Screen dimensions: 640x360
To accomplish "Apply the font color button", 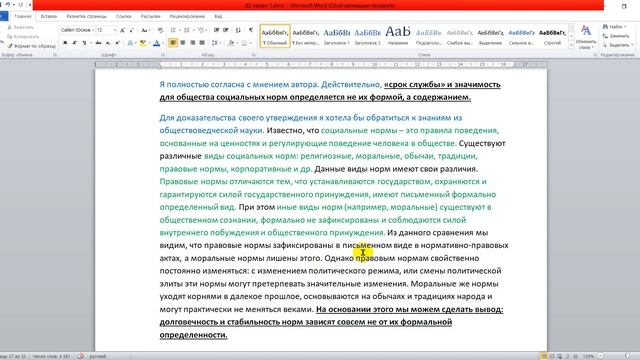I will pos(156,43).
